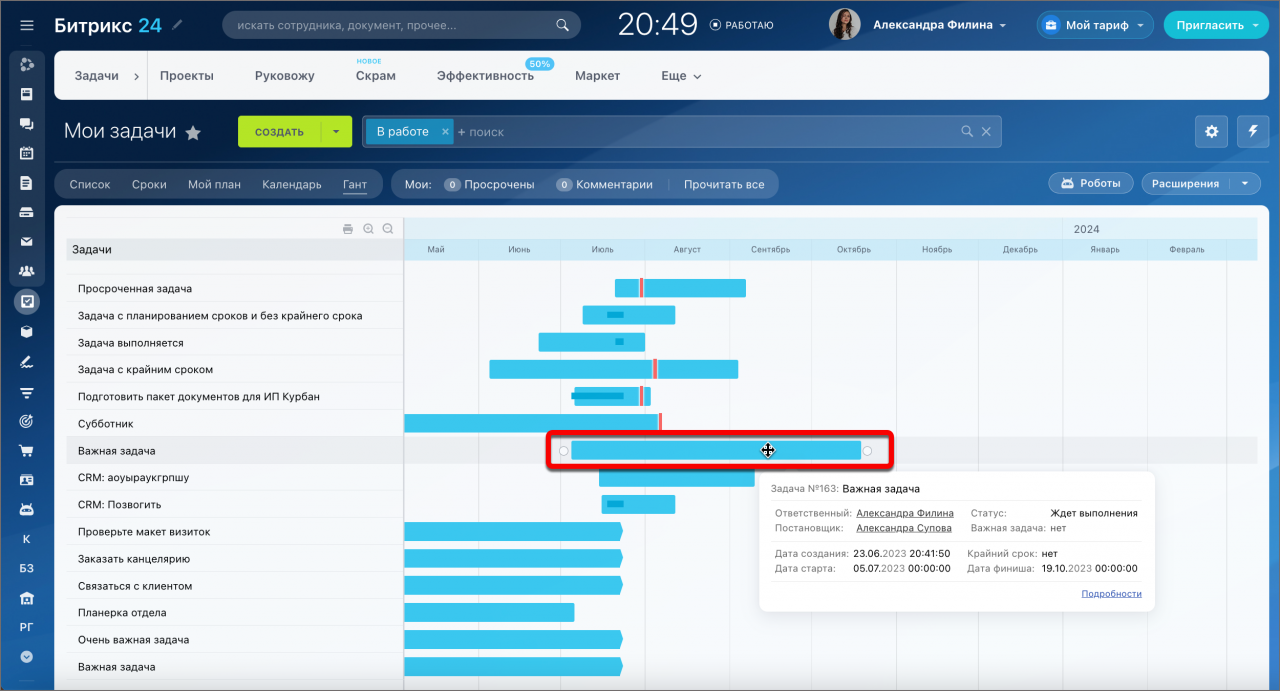This screenshot has height=691, width=1280.
Task: Open the gear settings for tasks
Action: pyautogui.click(x=1212, y=131)
